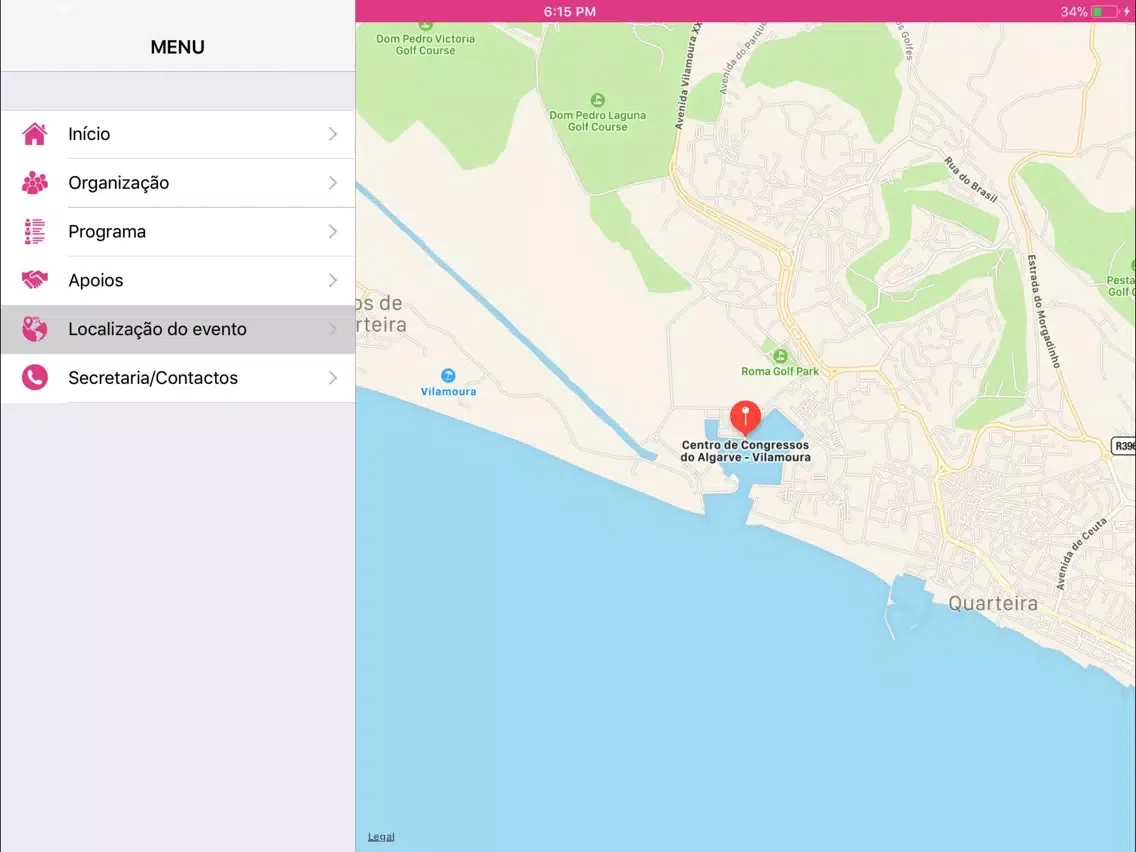Open the Legal link on map

(381, 837)
